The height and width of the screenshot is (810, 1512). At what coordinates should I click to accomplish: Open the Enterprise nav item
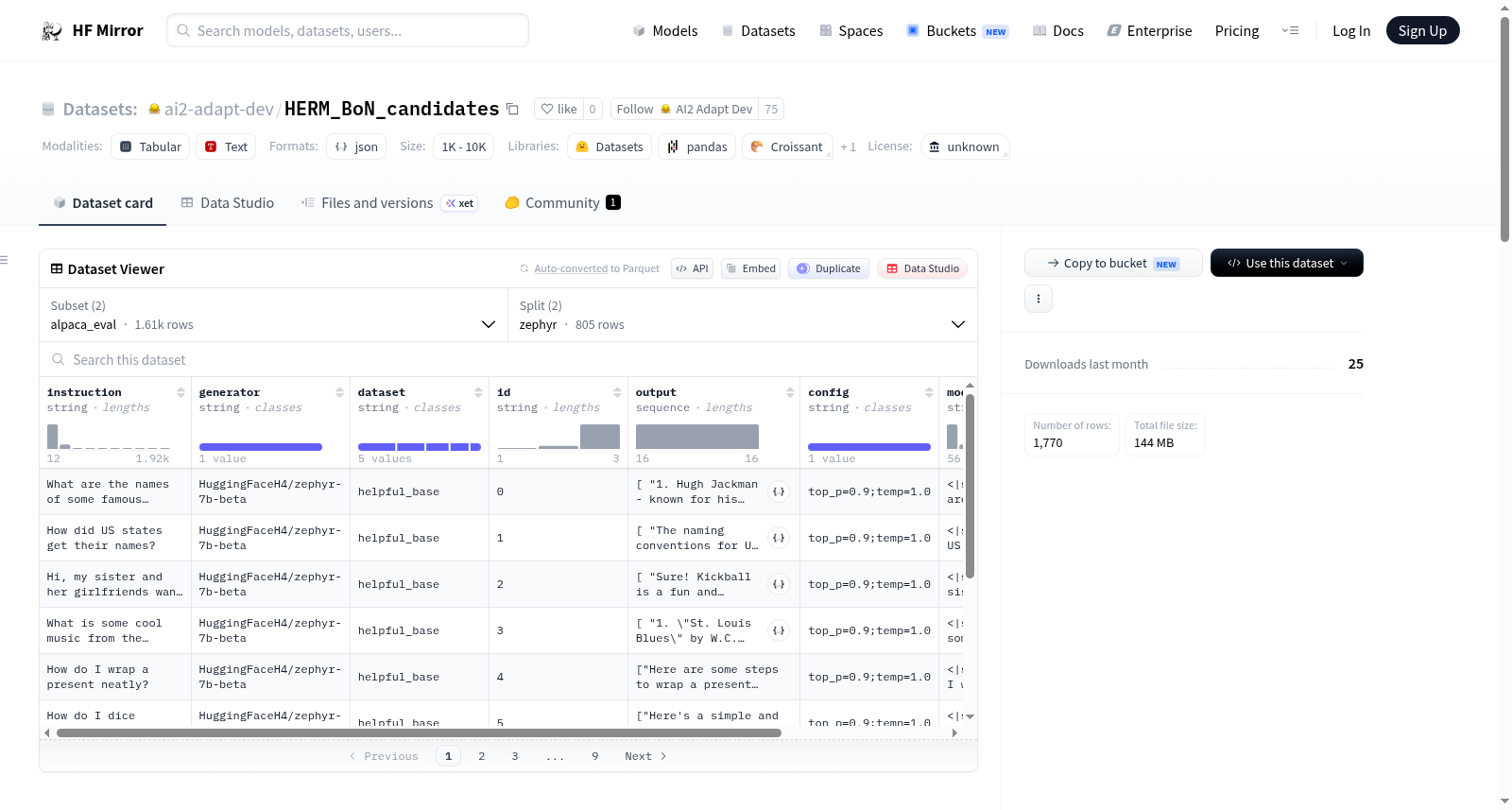tap(1149, 31)
